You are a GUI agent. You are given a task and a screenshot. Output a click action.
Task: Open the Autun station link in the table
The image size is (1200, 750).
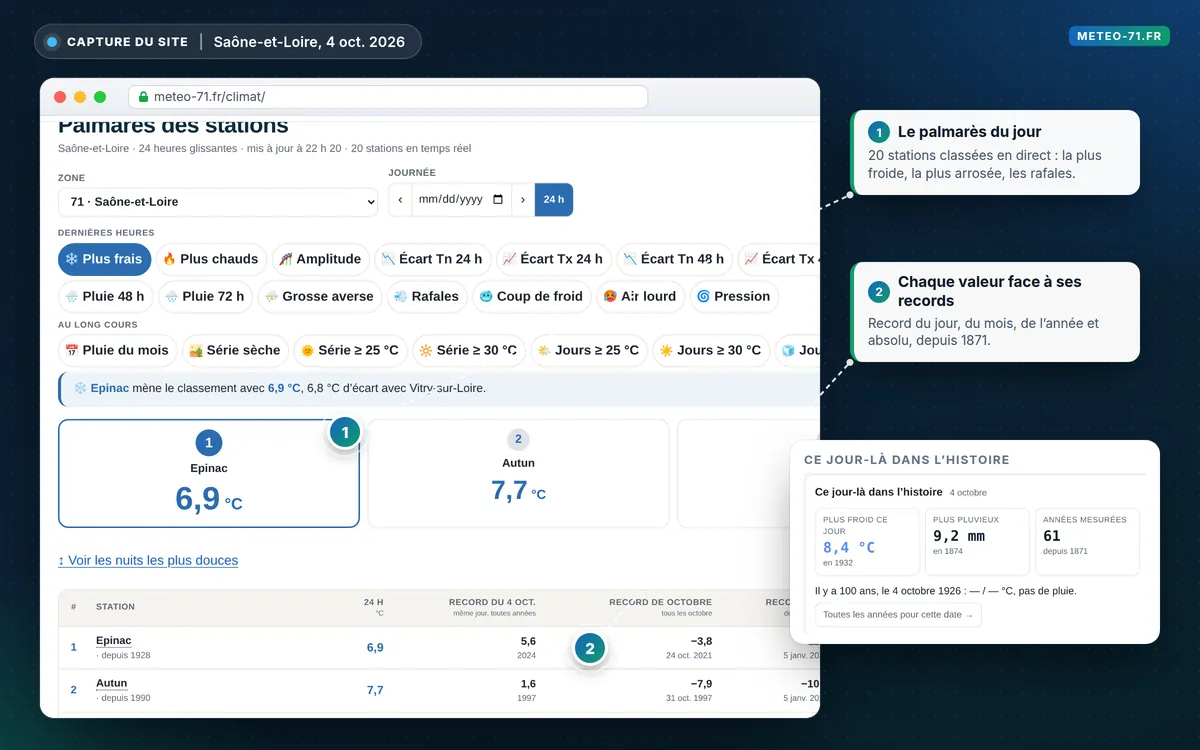click(111, 683)
